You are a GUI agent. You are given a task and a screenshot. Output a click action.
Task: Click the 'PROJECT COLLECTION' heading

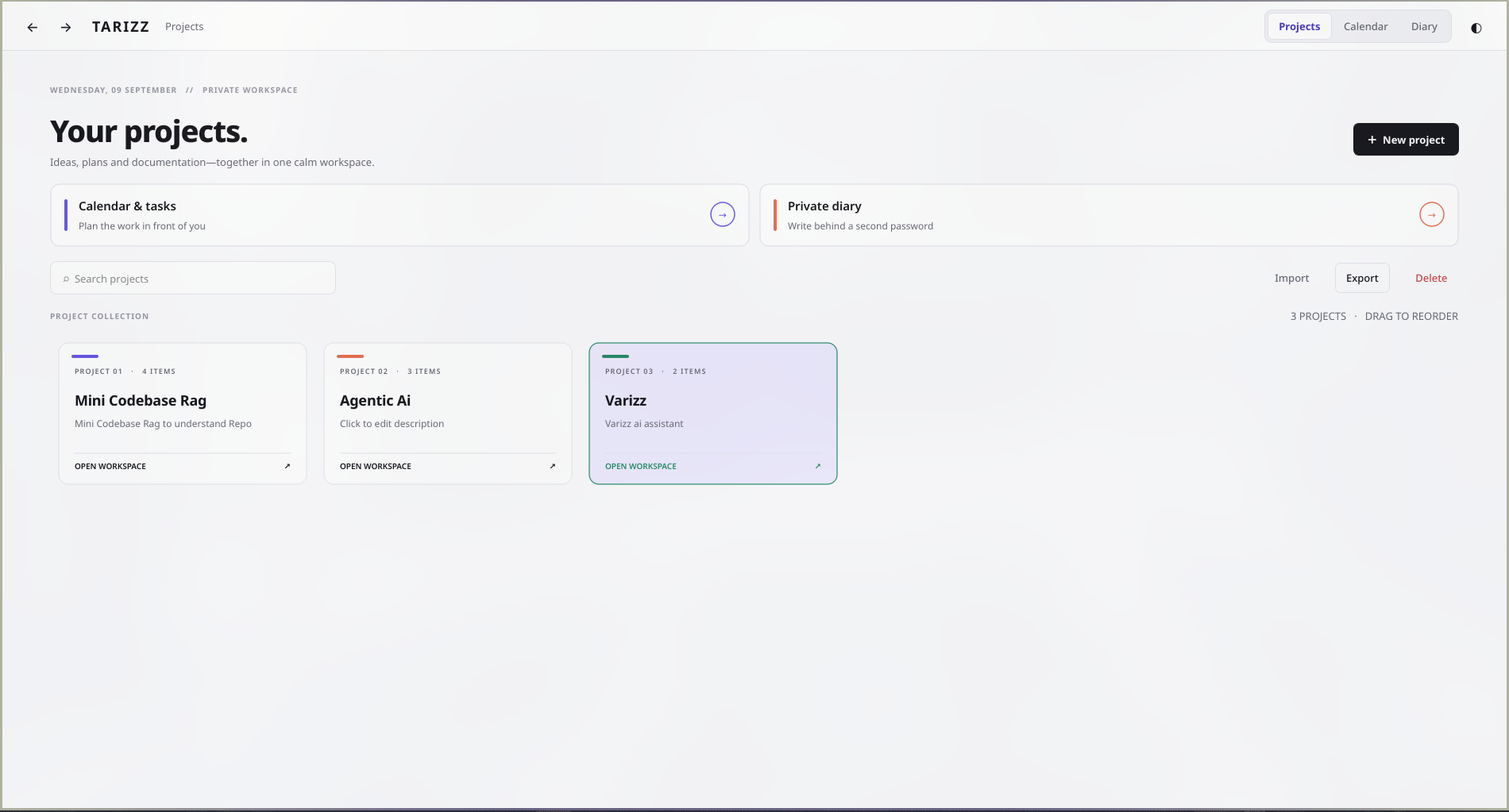[x=99, y=316]
